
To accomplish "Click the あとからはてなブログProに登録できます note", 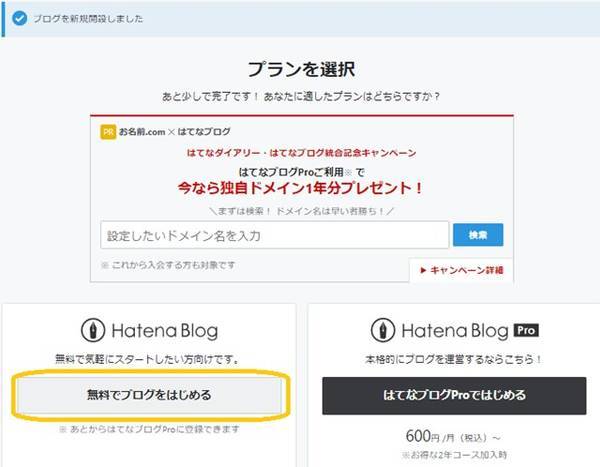I will pos(149,429).
